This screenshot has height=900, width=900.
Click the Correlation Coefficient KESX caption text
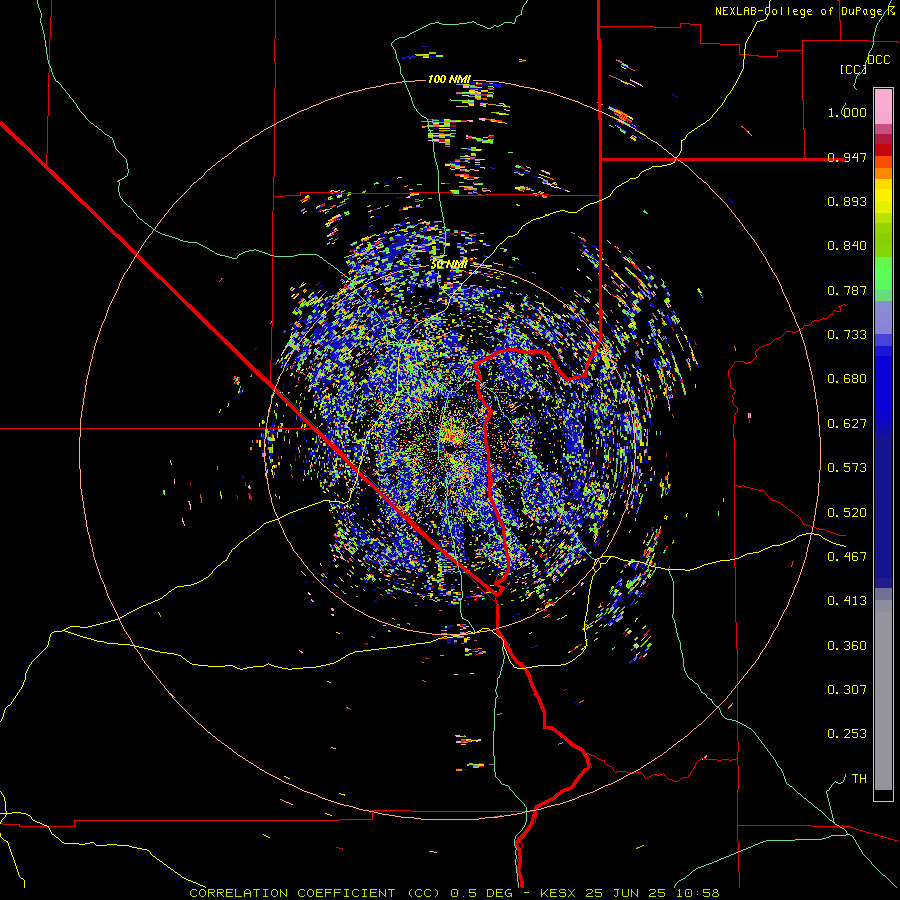tap(454, 893)
